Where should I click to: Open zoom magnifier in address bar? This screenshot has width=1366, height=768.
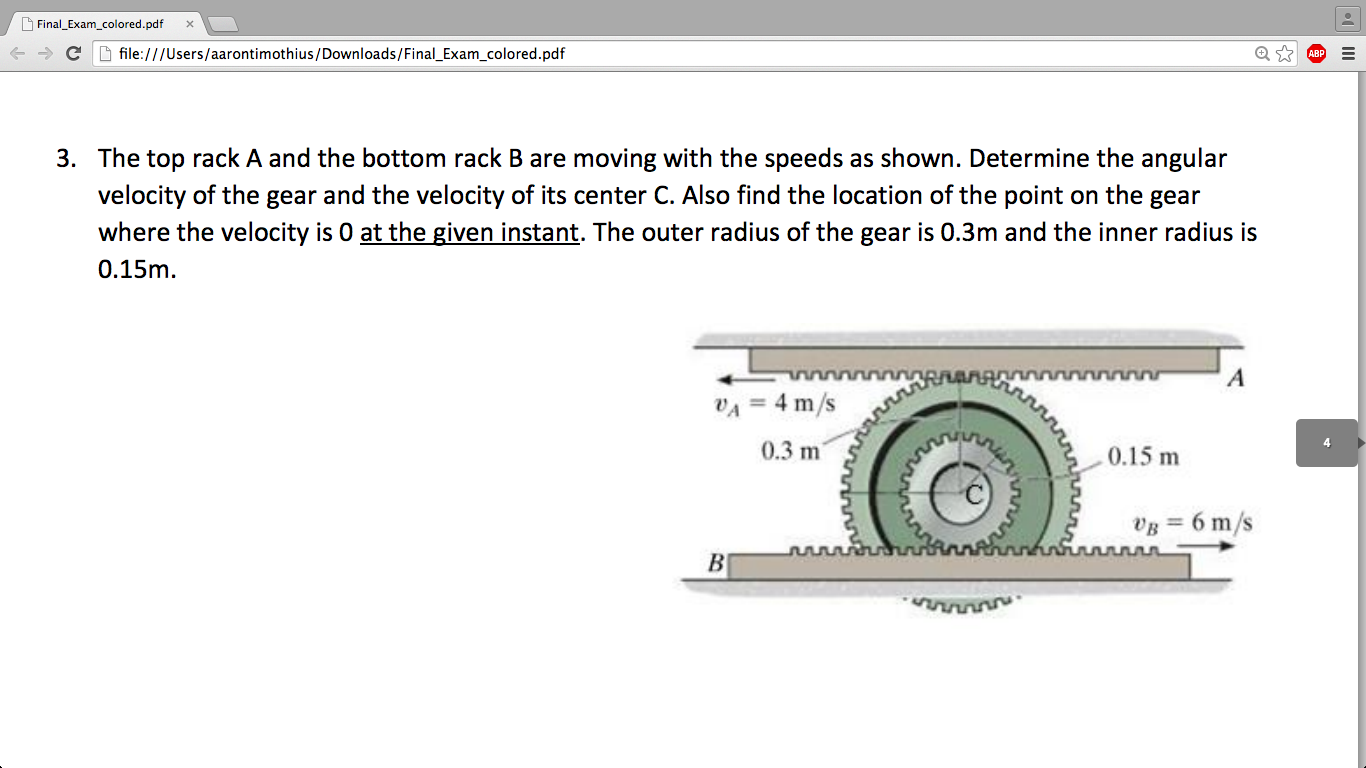click(x=1264, y=54)
